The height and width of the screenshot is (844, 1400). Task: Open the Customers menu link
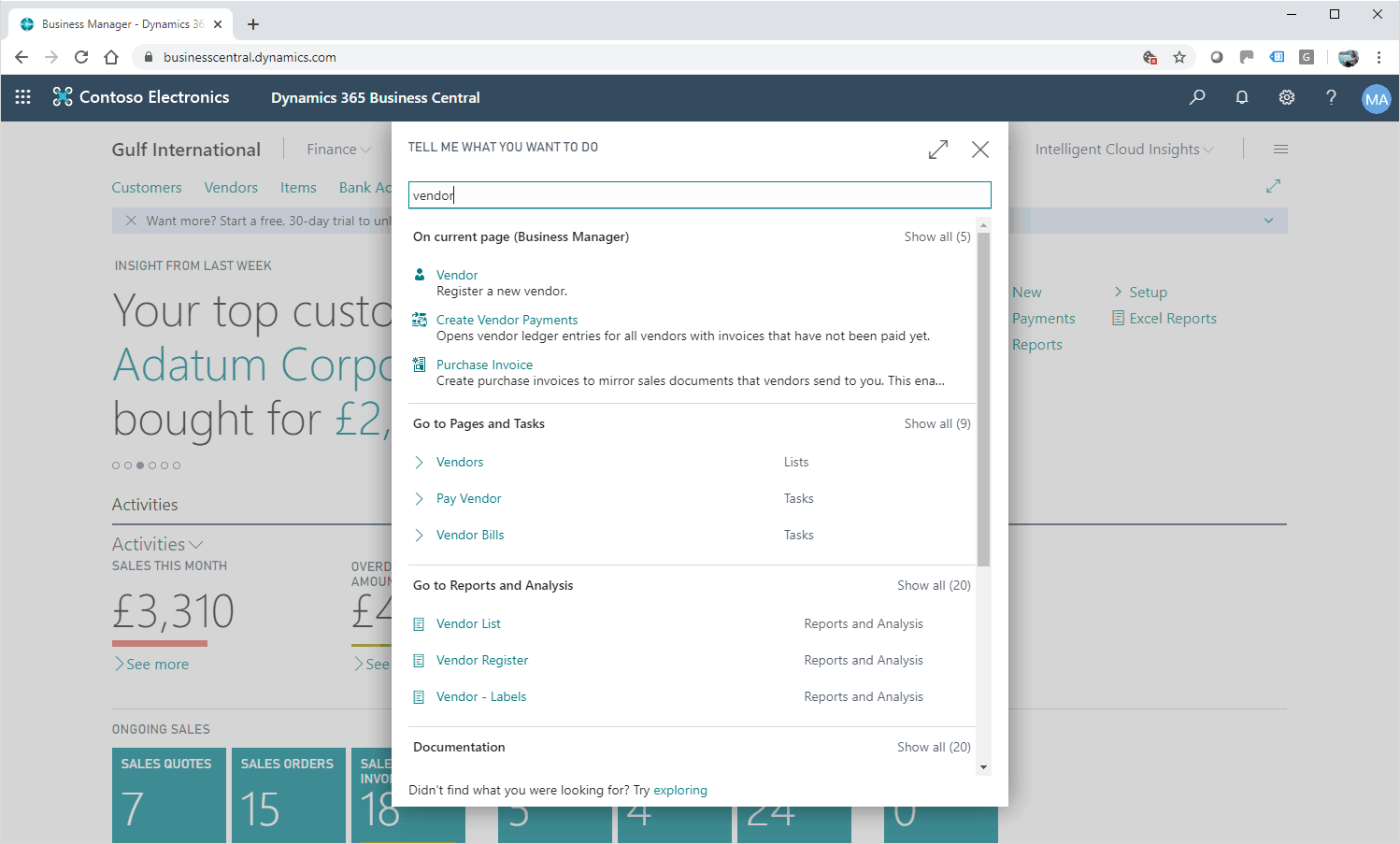coord(147,188)
